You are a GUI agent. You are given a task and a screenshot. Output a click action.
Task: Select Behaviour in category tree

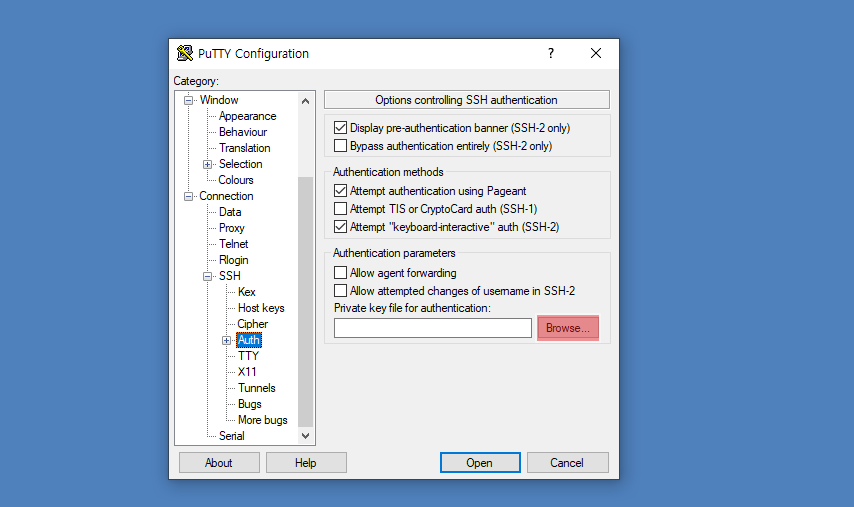[x=243, y=132]
